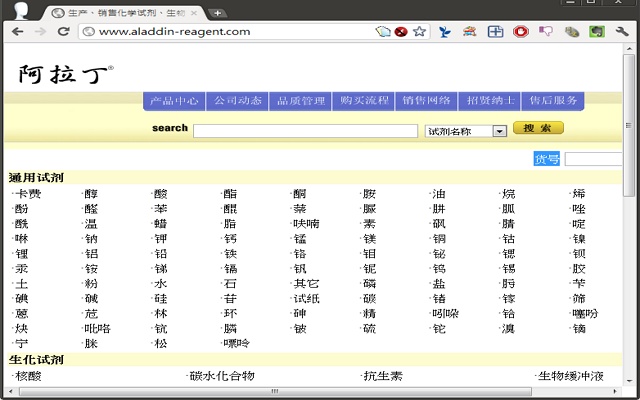Click the horizontal scrollbar right arrow

point(617,391)
